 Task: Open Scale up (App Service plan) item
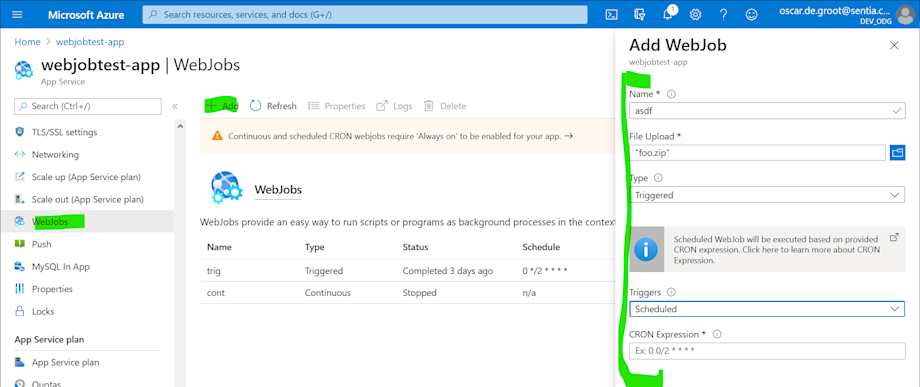pyautogui.click(x=87, y=177)
